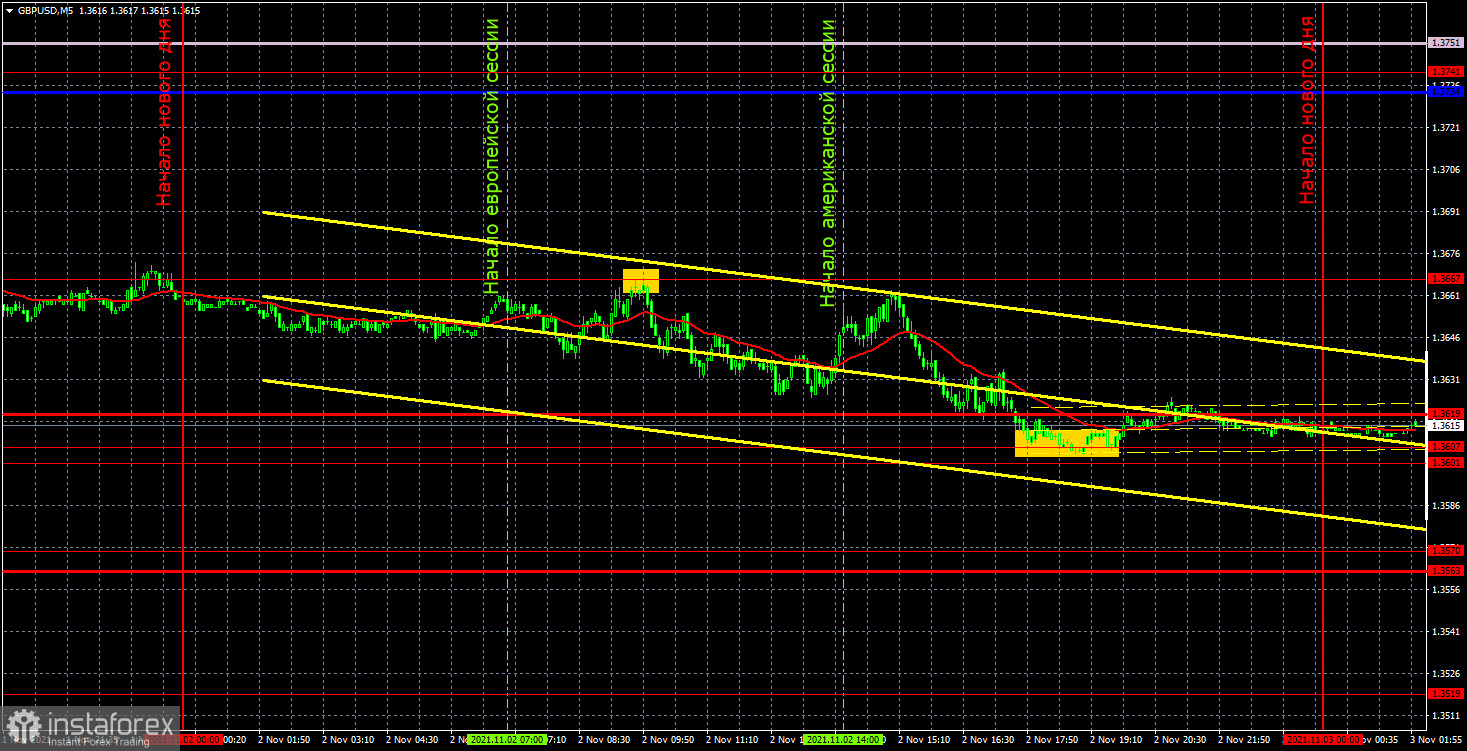Click 'Начало нового дня' label at 3 Nov 00:00
This screenshot has height=751, width=1467.
click(1307, 111)
